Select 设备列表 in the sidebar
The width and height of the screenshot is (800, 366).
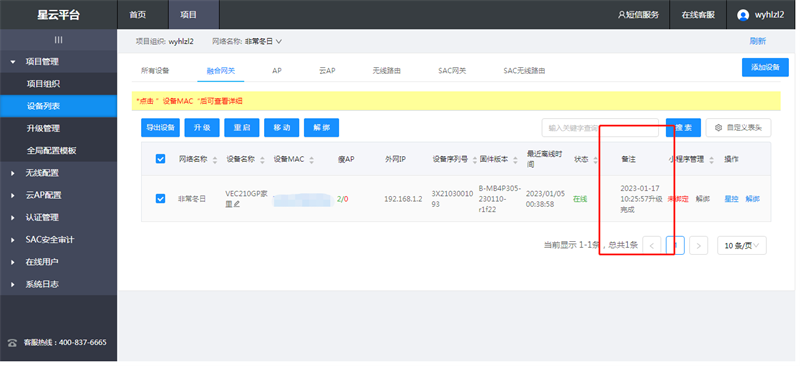point(59,106)
